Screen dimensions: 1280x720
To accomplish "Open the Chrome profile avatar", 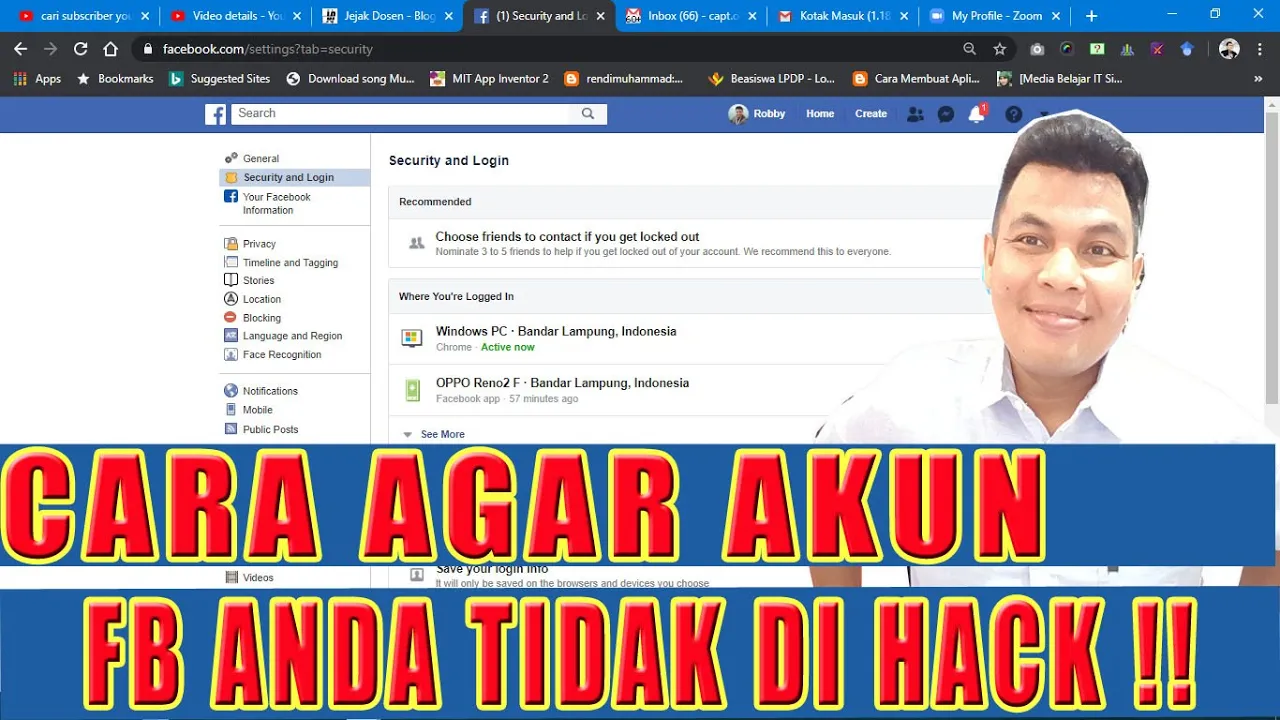I will tap(1229, 49).
